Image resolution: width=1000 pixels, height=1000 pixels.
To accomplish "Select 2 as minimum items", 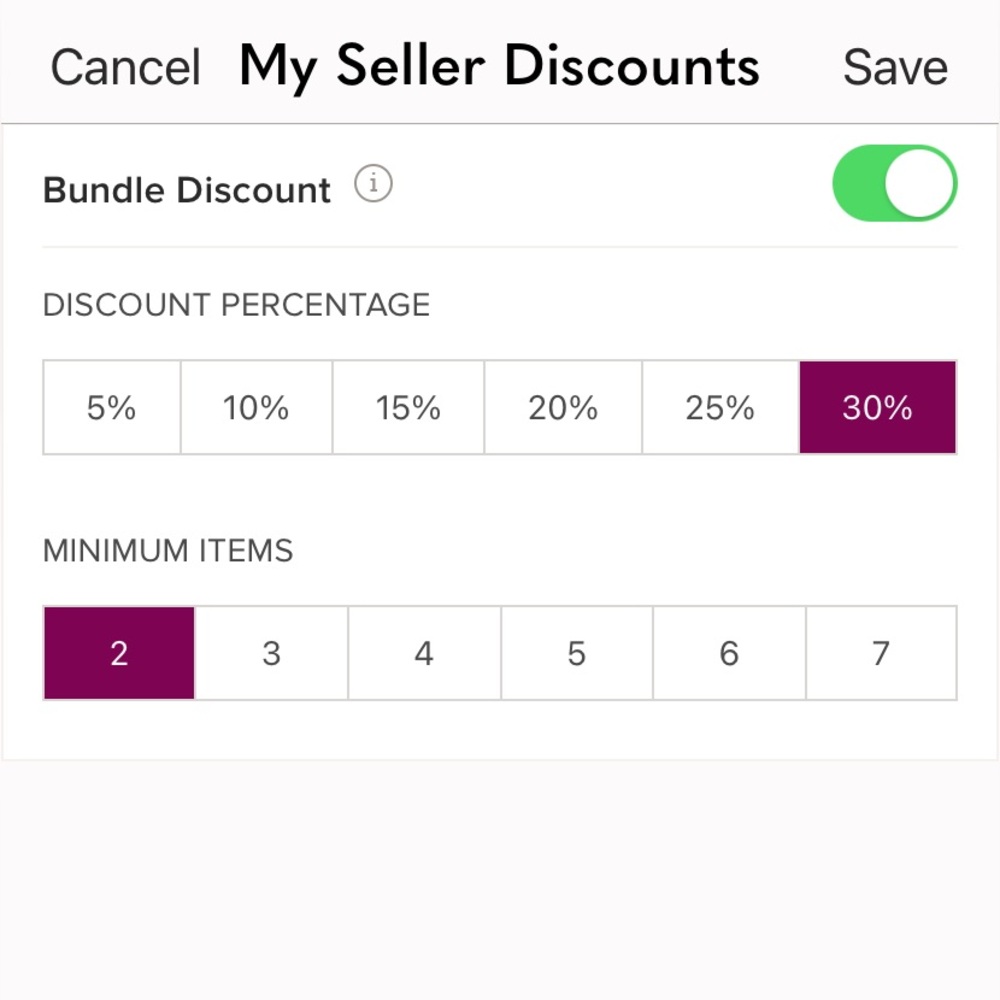I will click(x=118, y=653).
